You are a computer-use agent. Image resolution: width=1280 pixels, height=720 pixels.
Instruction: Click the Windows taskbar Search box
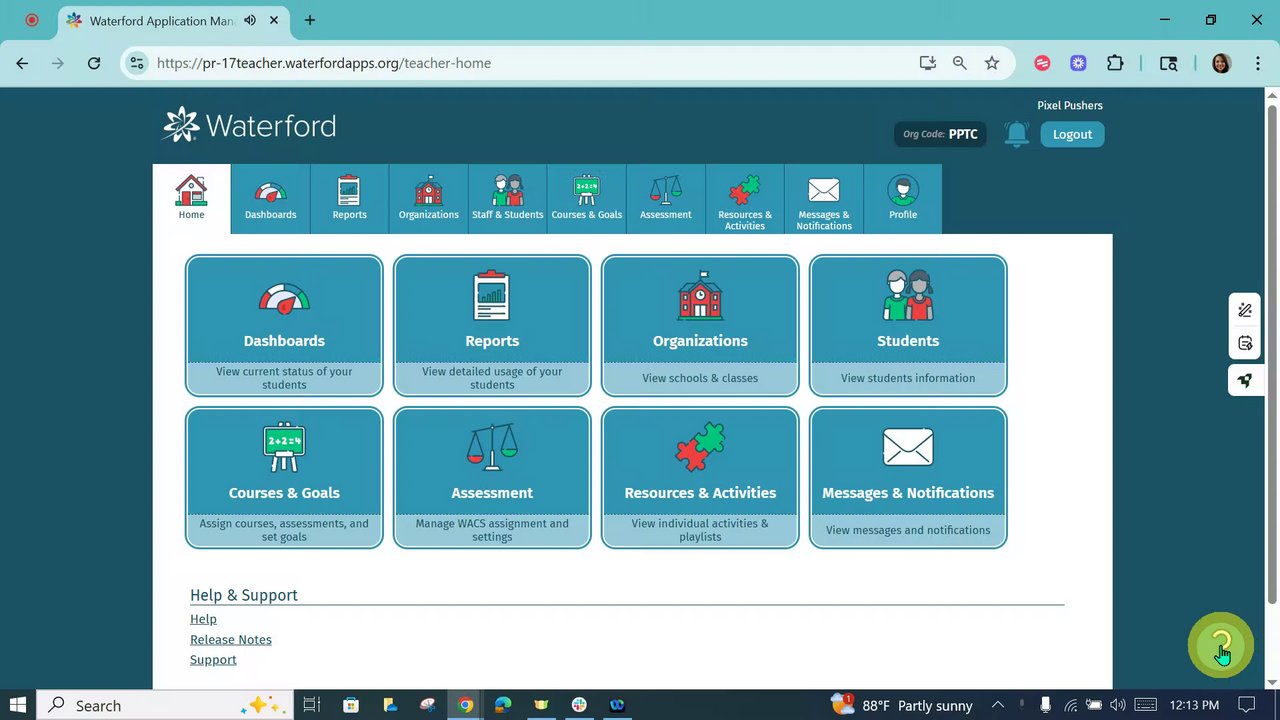click(x=165, y=705)
